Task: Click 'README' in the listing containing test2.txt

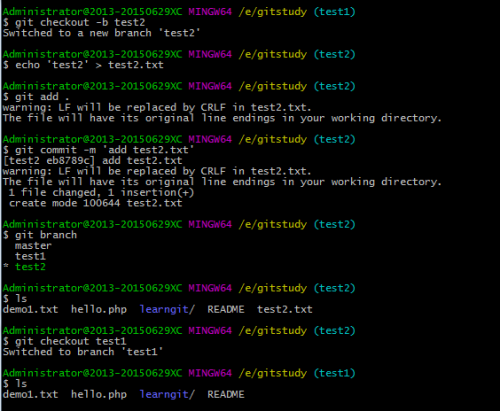Action: click(x=226, y=309)
